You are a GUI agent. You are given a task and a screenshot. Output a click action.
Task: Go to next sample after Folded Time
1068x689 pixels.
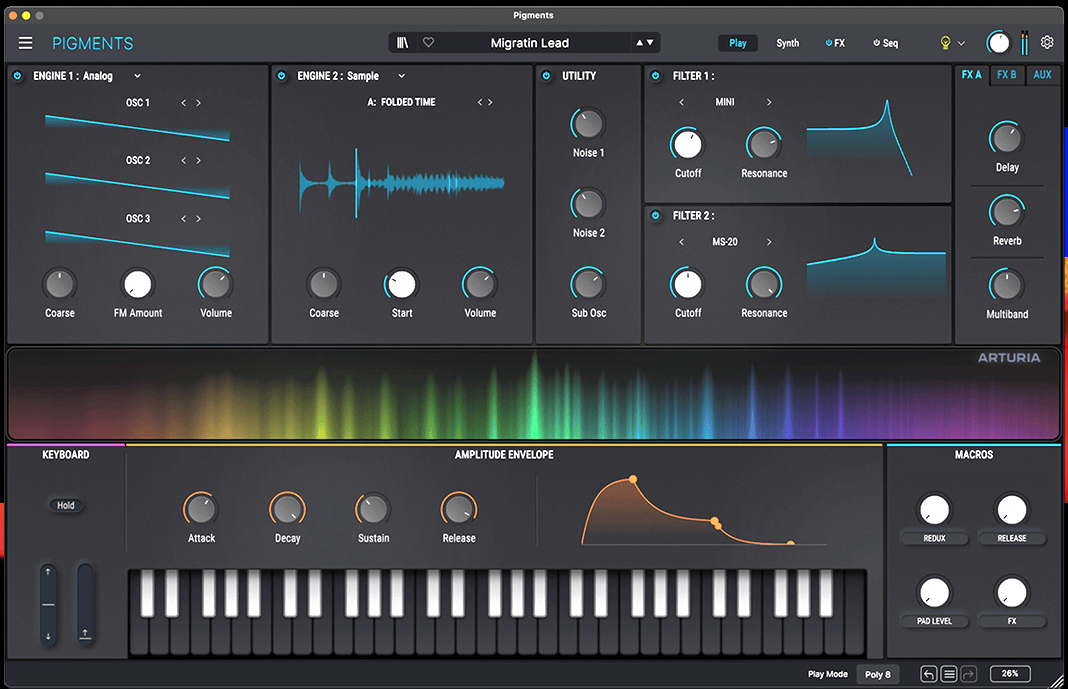click(x=490, y=102)
